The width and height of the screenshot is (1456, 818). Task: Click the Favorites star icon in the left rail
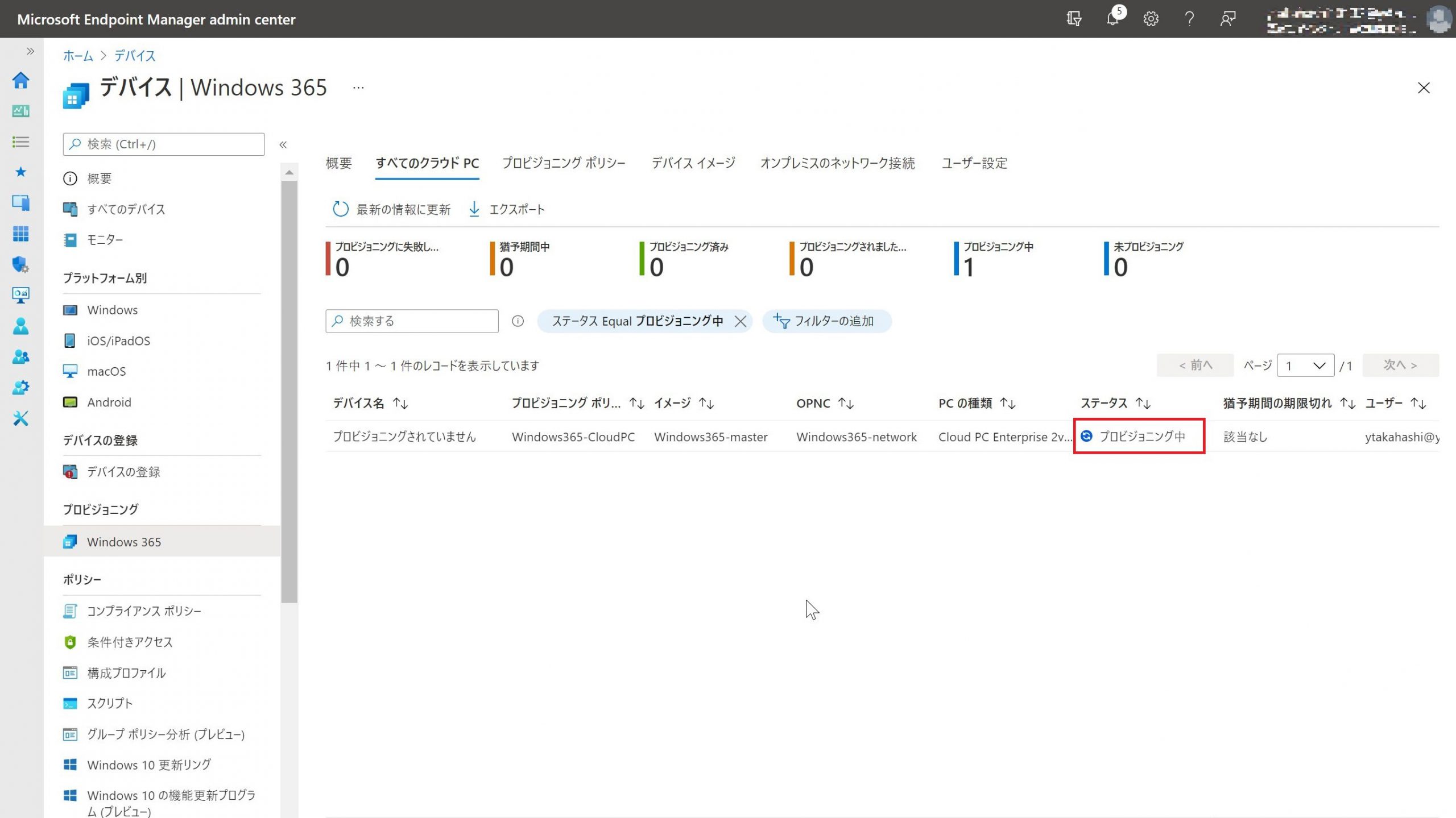click(x=21, y=172)
